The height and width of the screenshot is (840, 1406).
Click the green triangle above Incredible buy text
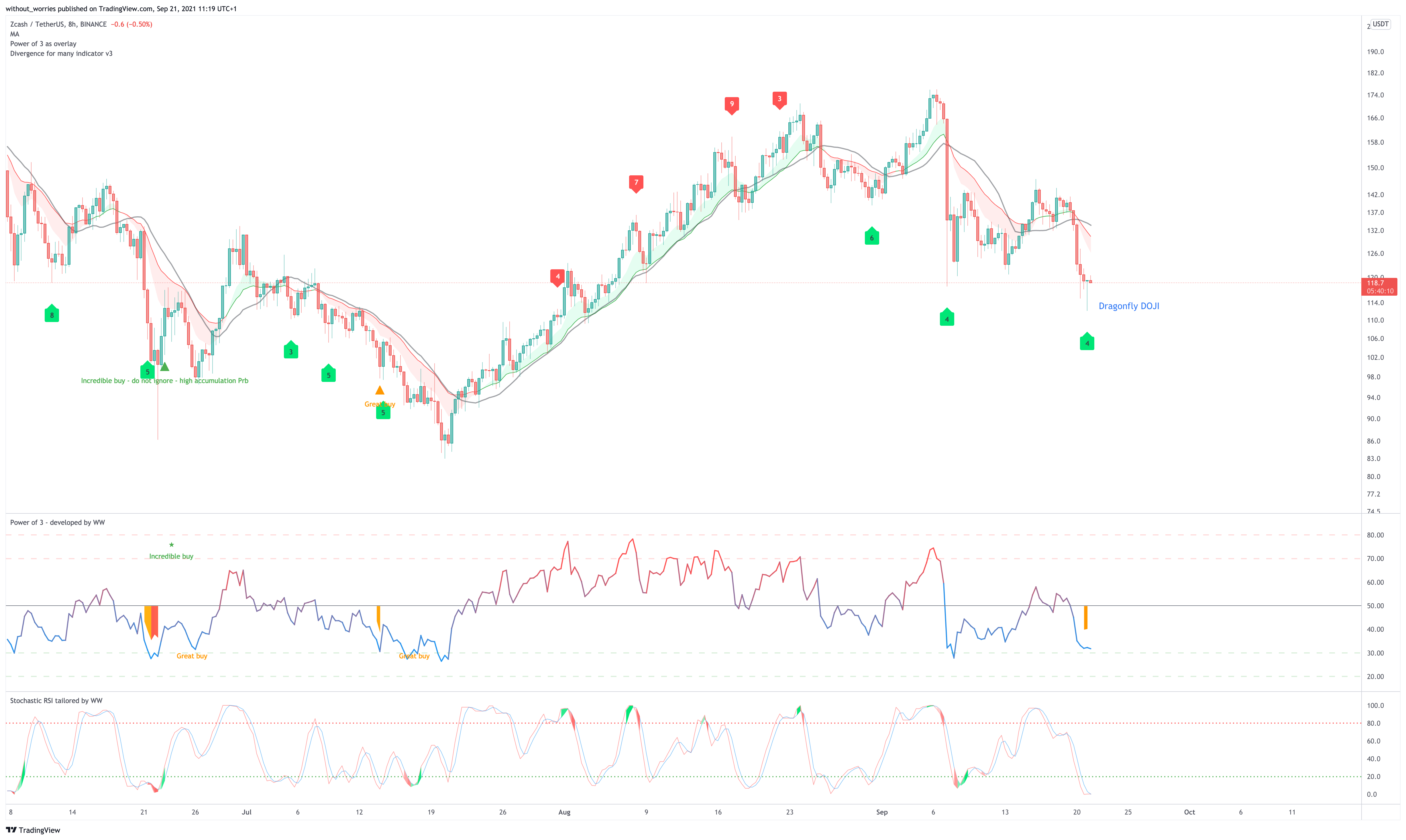(165, 367)
